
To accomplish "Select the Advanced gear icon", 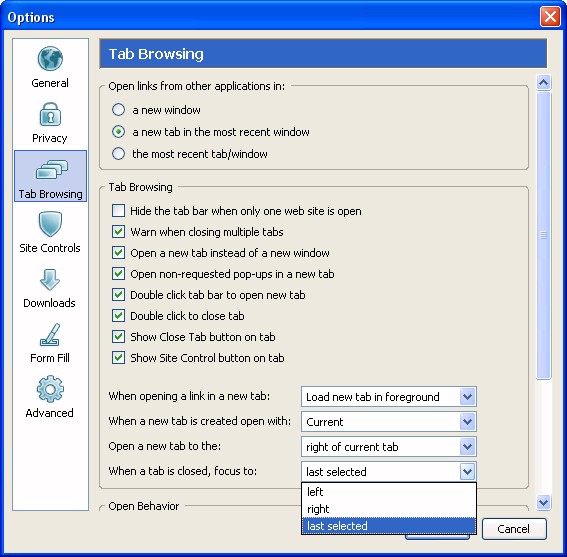I will coord(50,389).
